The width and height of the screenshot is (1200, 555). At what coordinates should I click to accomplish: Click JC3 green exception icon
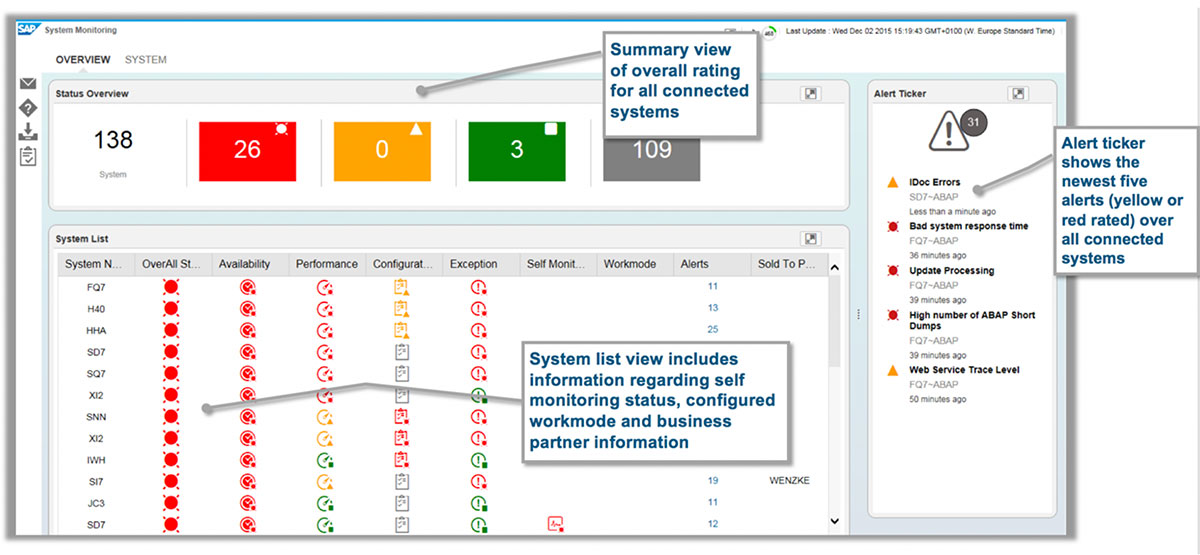coord(479,503)
